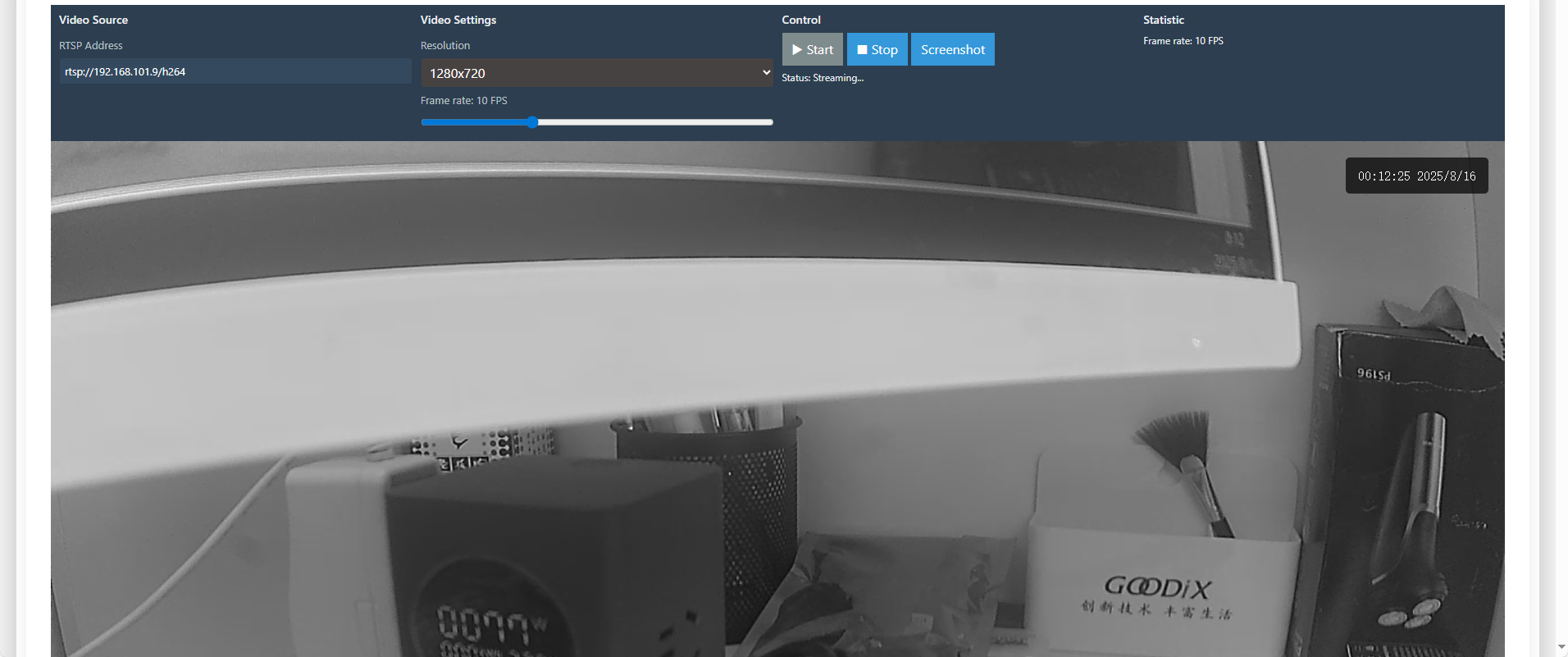Screen dimensions: 1568x657
Task: Click the square stop icon on Stop
Action: pyautogui.click(x=862, y=50)
